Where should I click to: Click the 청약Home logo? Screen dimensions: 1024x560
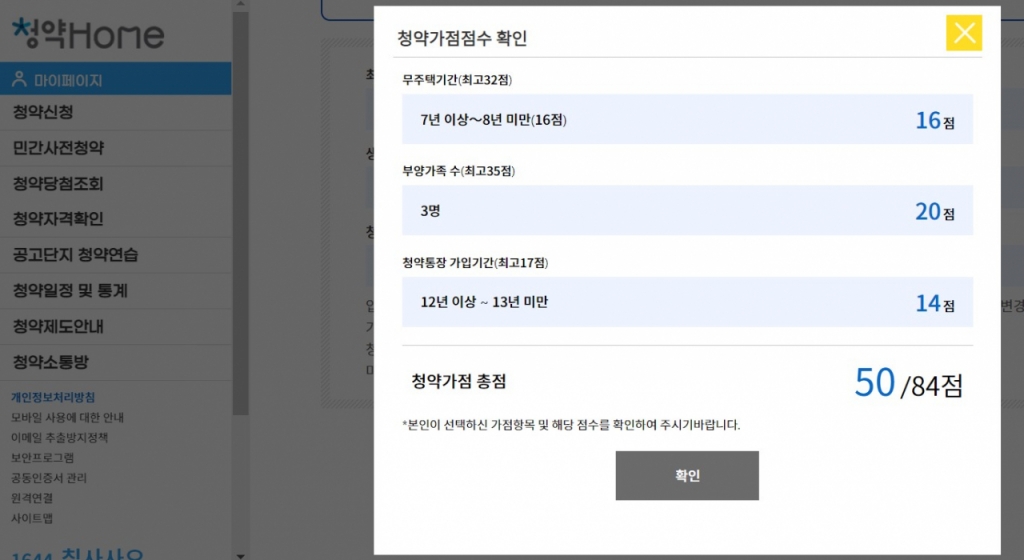click(x=88, y=34)
